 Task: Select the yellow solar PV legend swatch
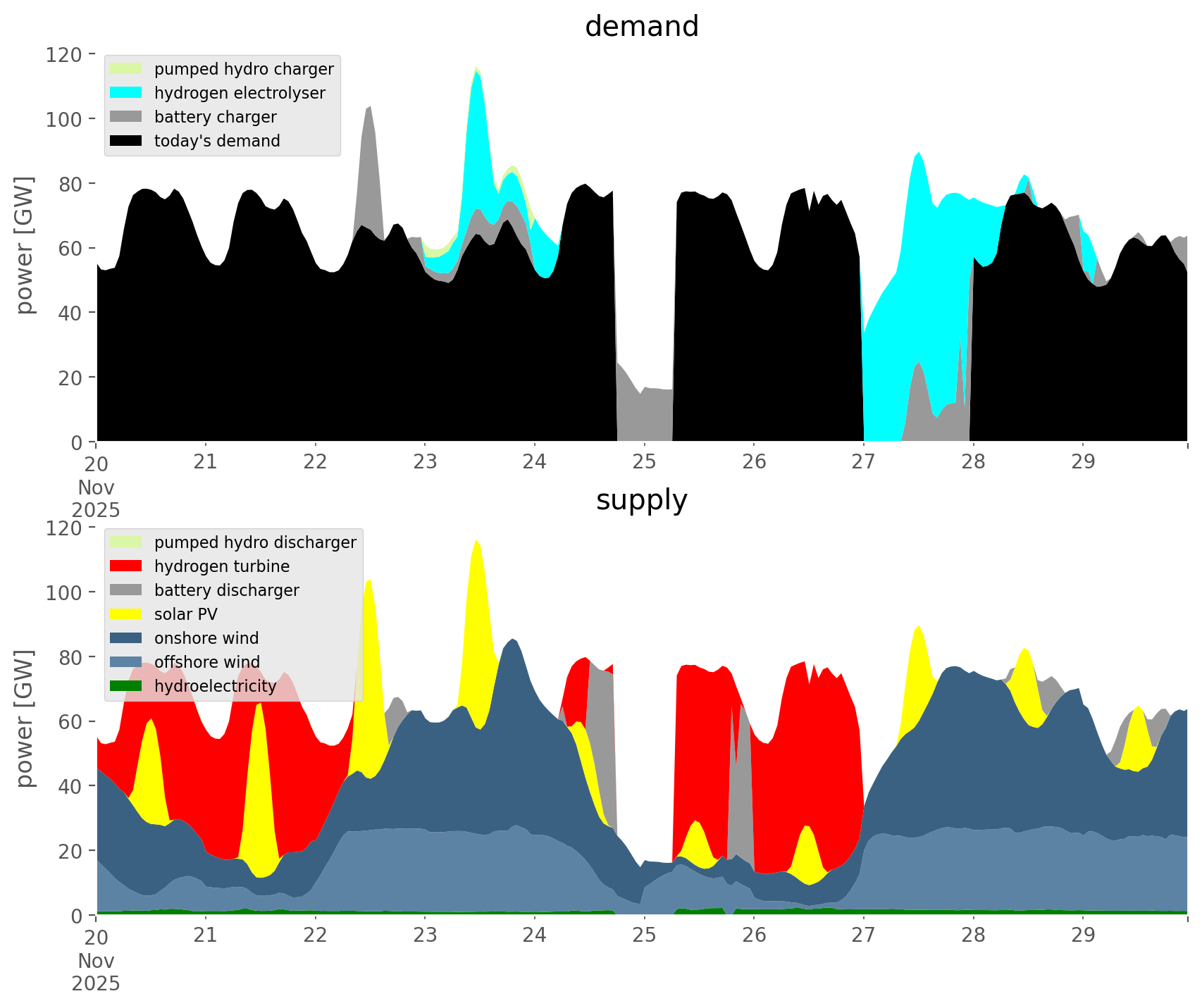pos(126,614)
